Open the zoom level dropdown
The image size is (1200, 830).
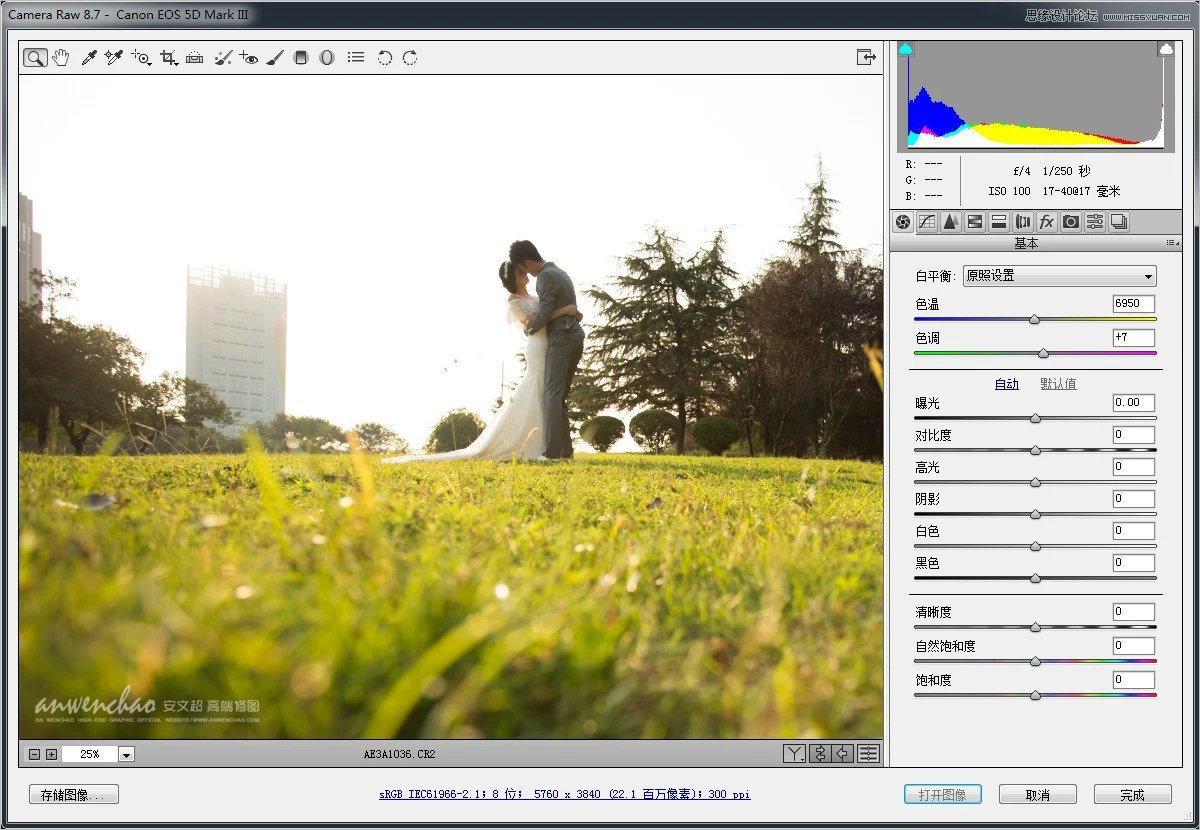[126, 754]
